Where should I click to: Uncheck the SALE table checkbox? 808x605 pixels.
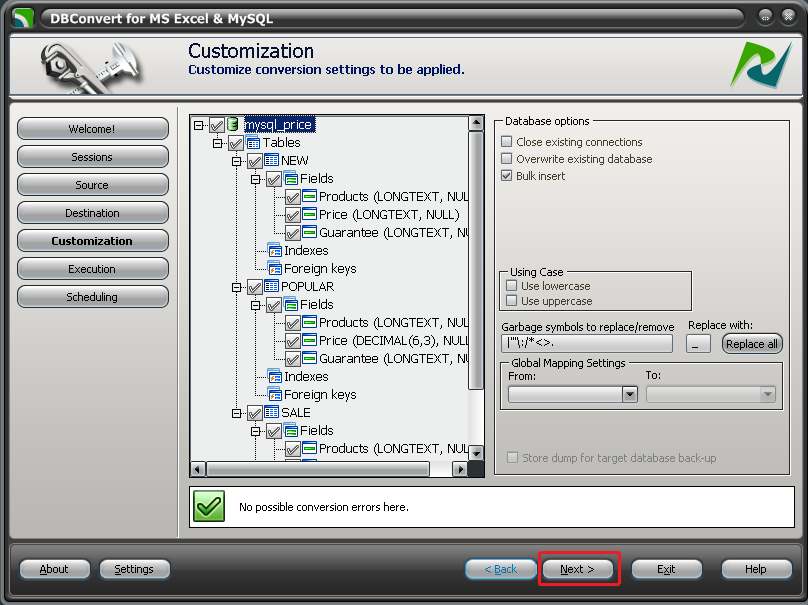click(255, 413)
